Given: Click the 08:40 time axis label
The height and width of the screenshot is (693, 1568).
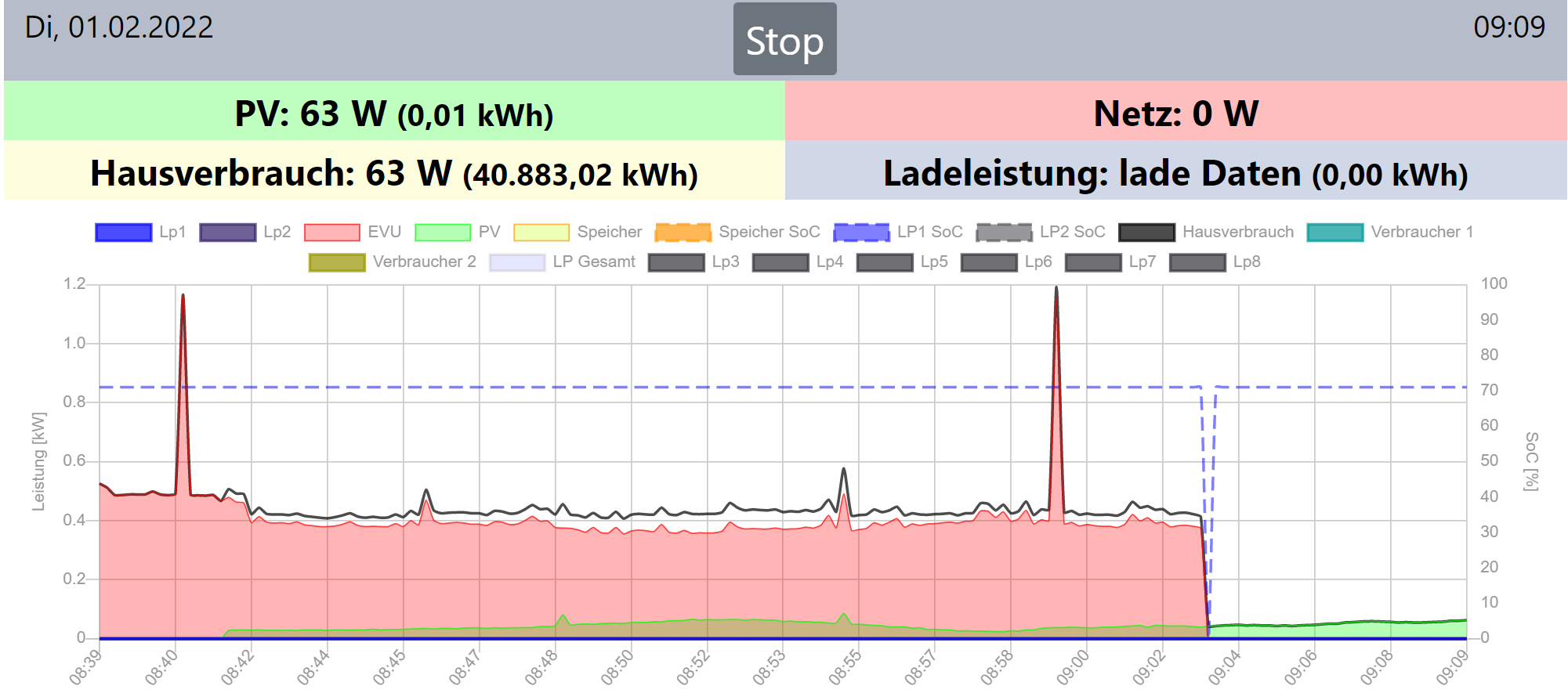Looking at the screenshot, I should 163,666.
